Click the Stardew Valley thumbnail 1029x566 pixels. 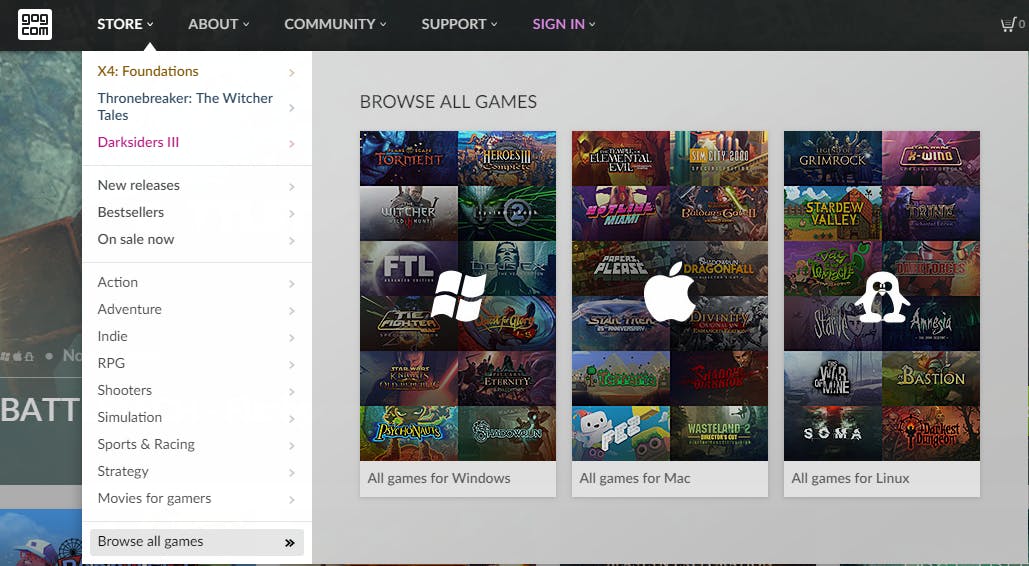click(833, 213)
